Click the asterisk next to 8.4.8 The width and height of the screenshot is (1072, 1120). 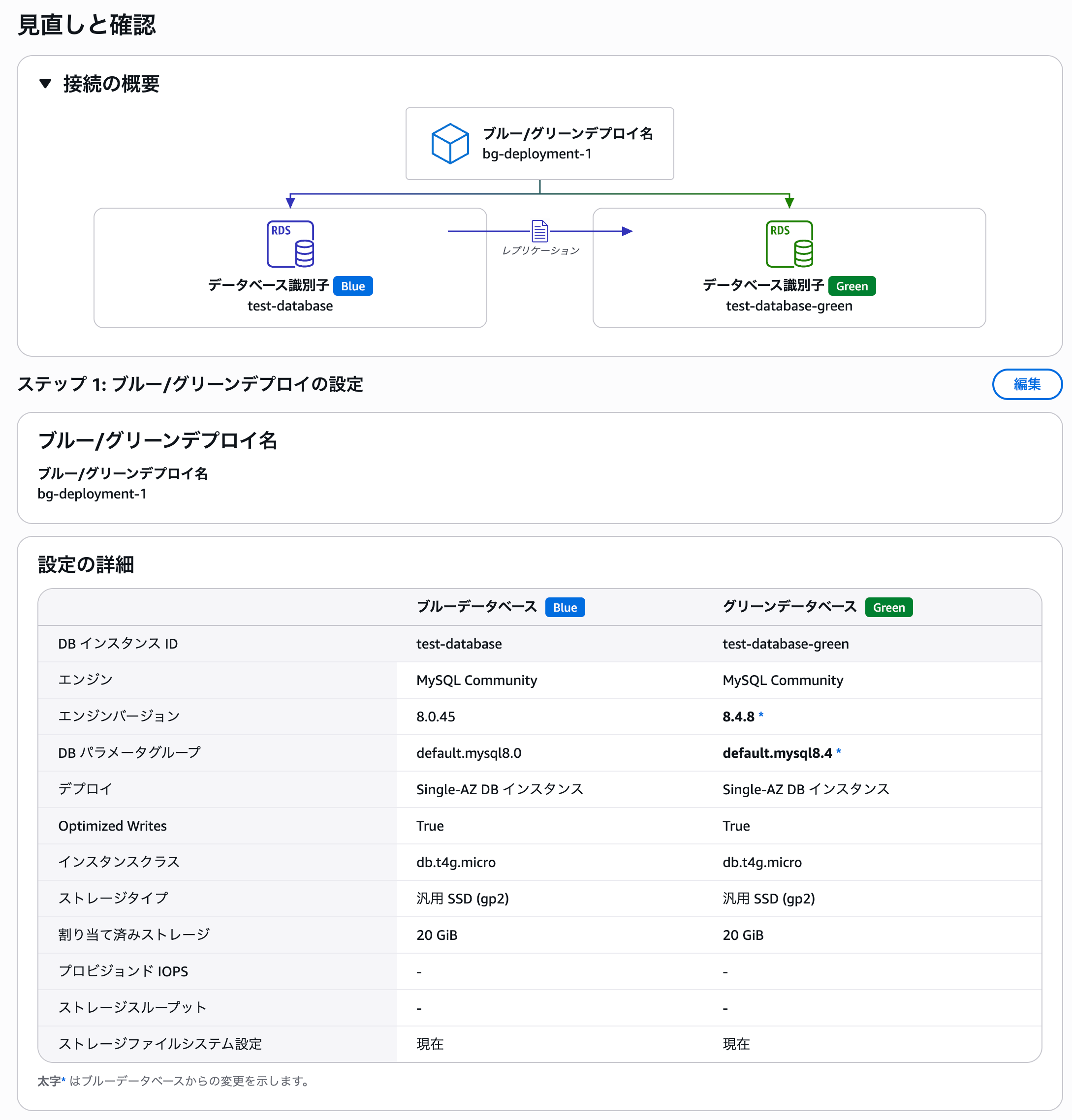[x=761, y=716]
